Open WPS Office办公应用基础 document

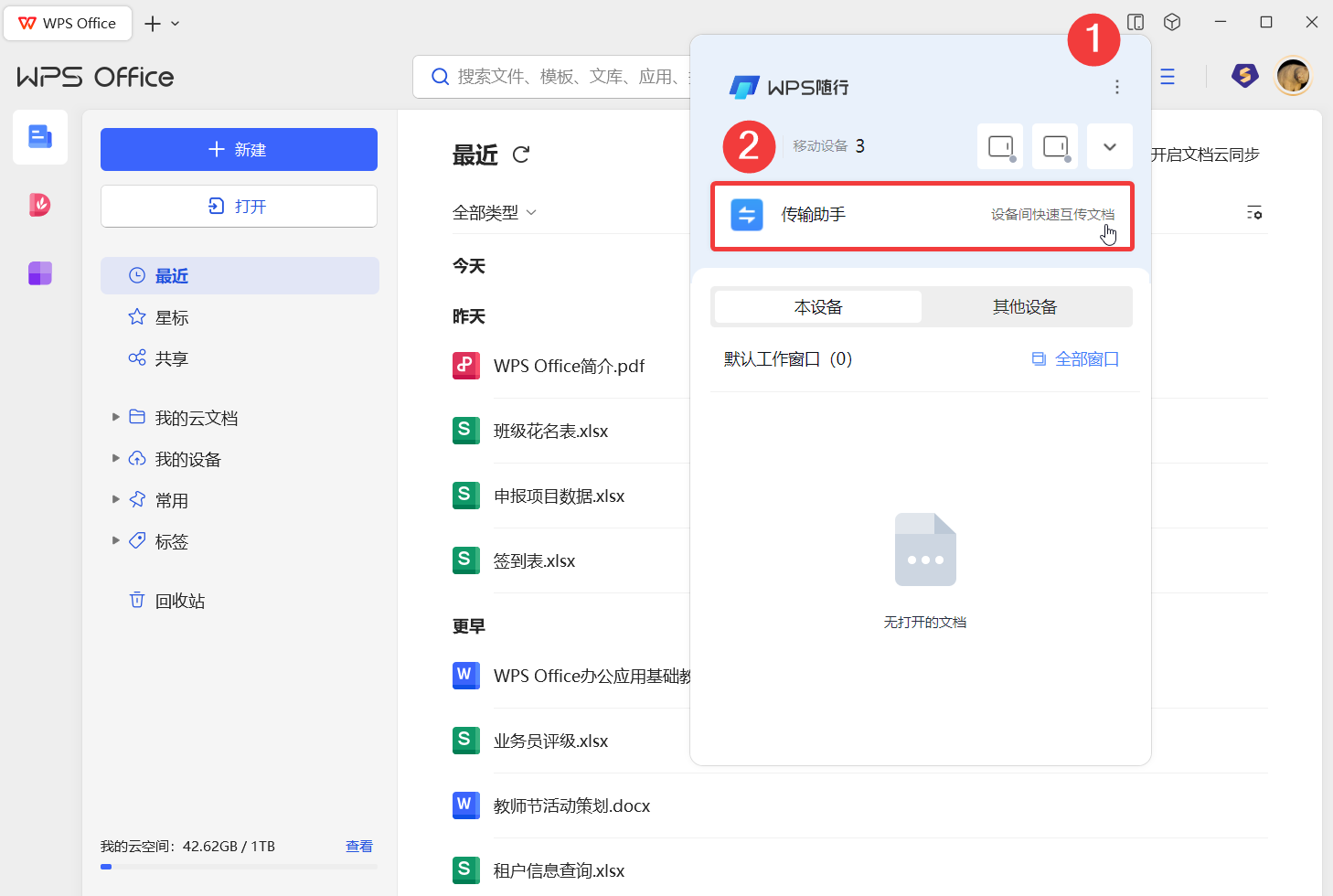pos(592,676)
